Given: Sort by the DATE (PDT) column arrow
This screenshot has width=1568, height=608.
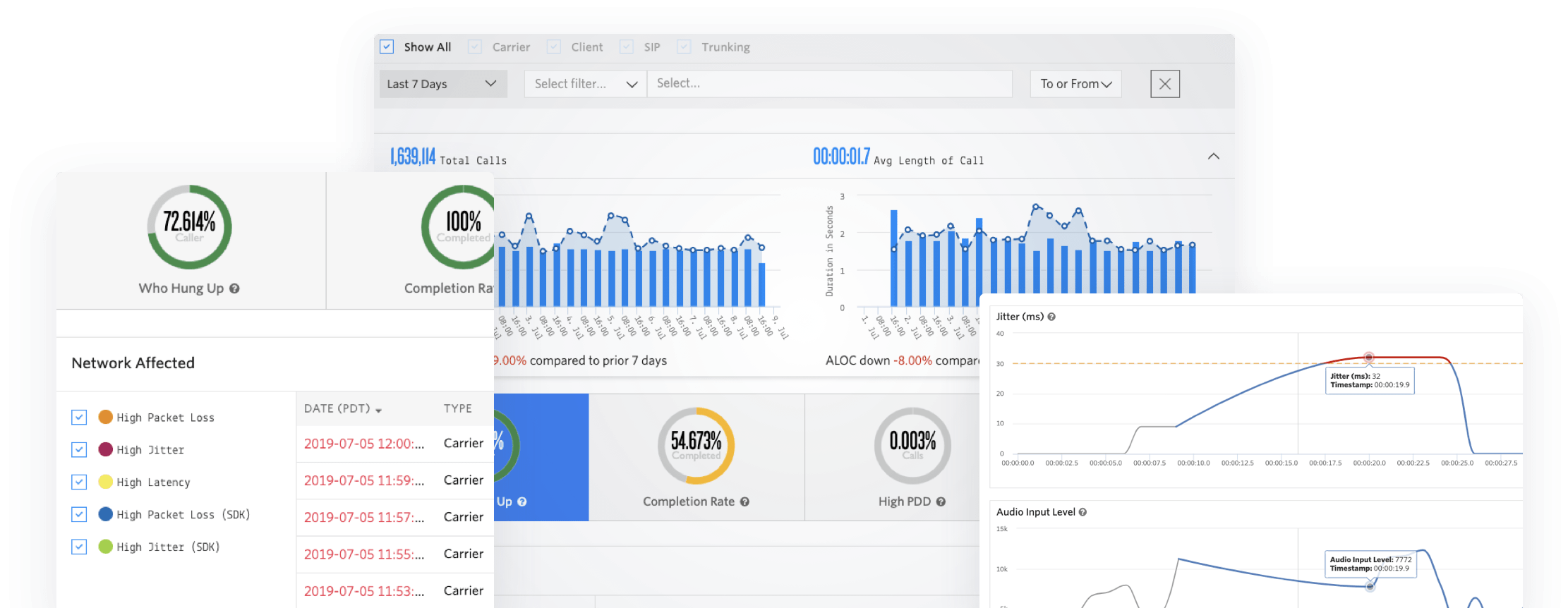Looking at the screenshot, I should click(379, 411).
